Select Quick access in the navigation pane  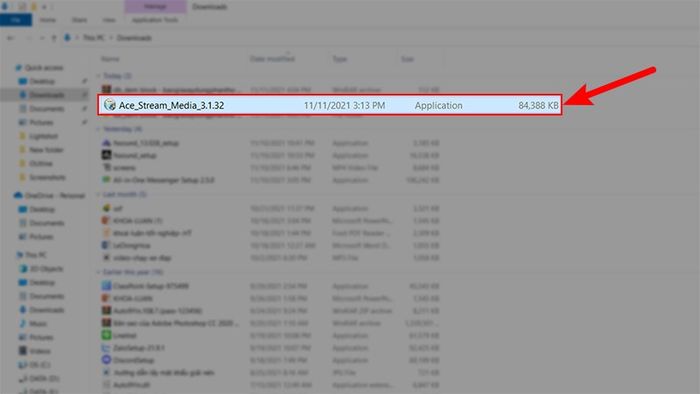tap(44, 67)
